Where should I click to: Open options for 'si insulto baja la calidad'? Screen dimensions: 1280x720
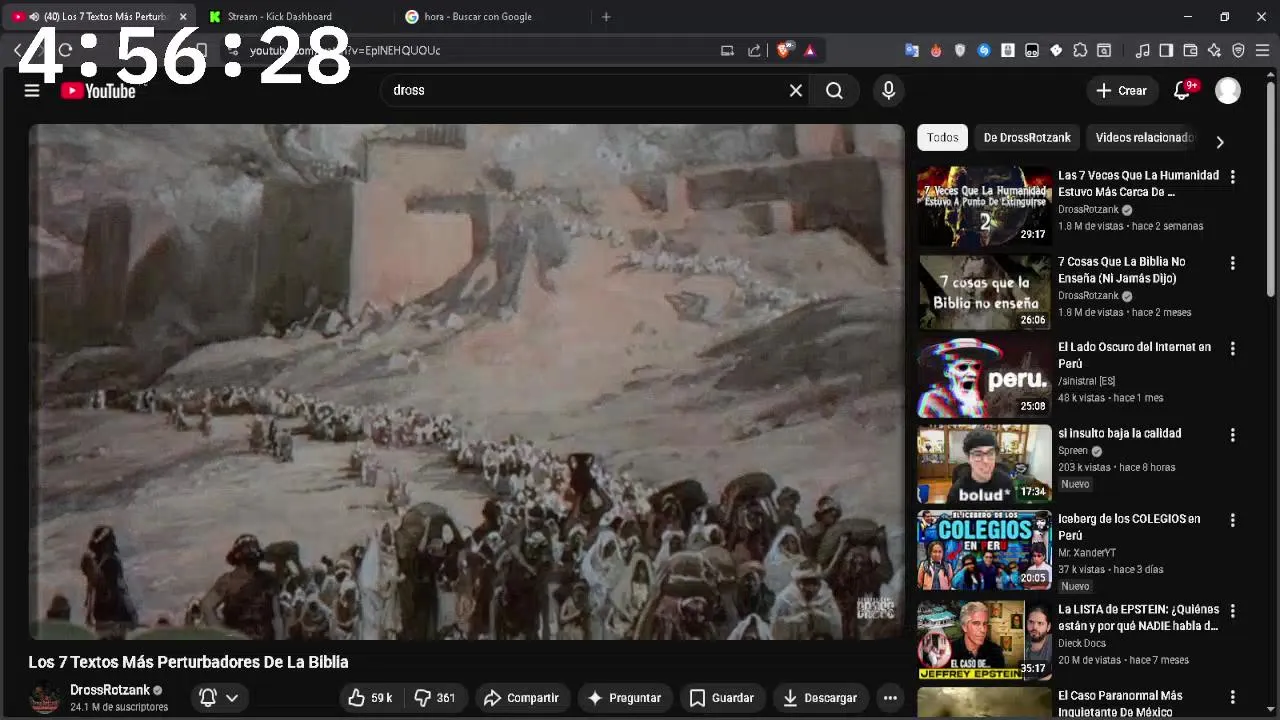[1232, 435]
